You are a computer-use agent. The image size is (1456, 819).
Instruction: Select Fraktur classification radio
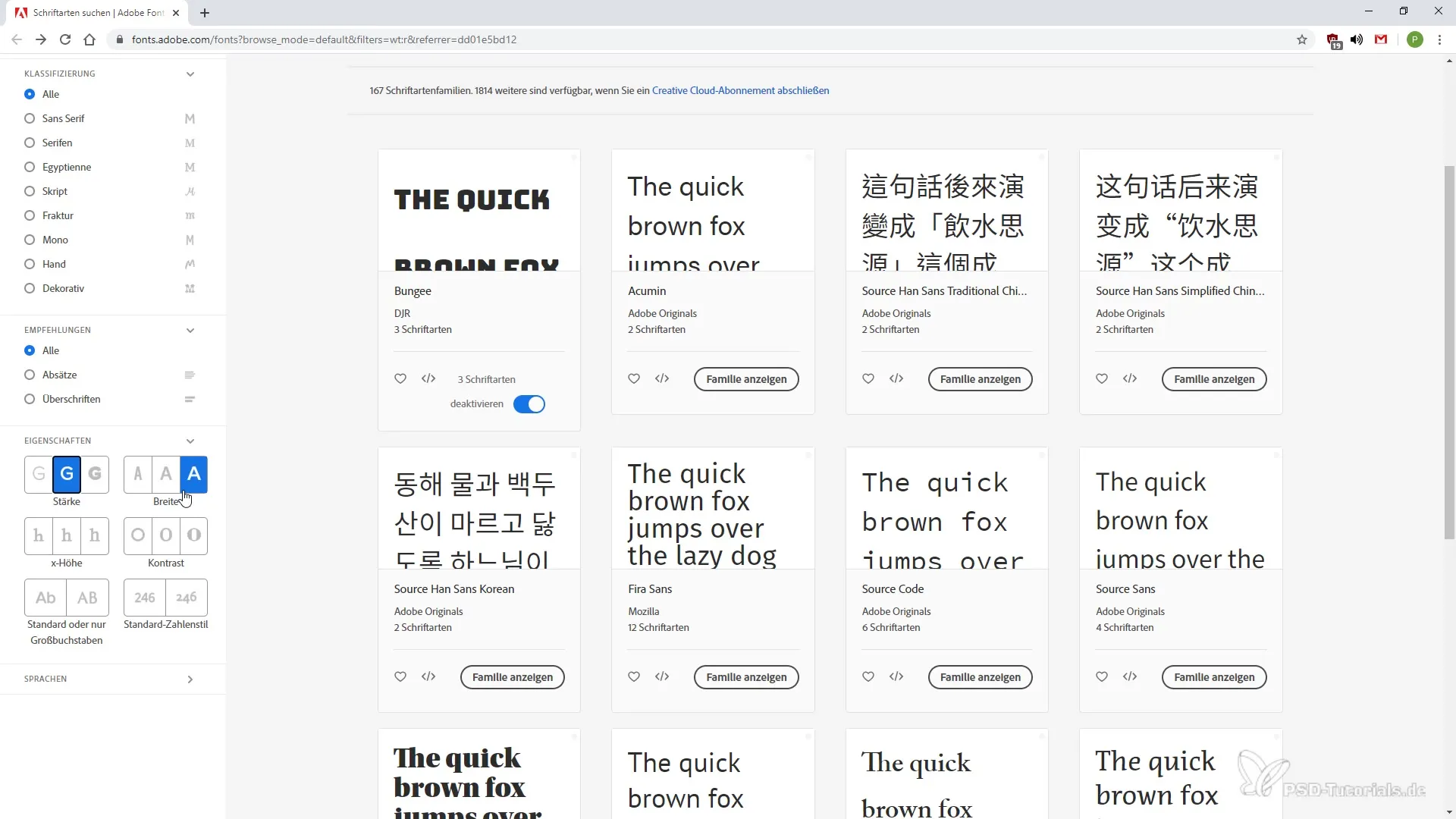tap(30, 215)
